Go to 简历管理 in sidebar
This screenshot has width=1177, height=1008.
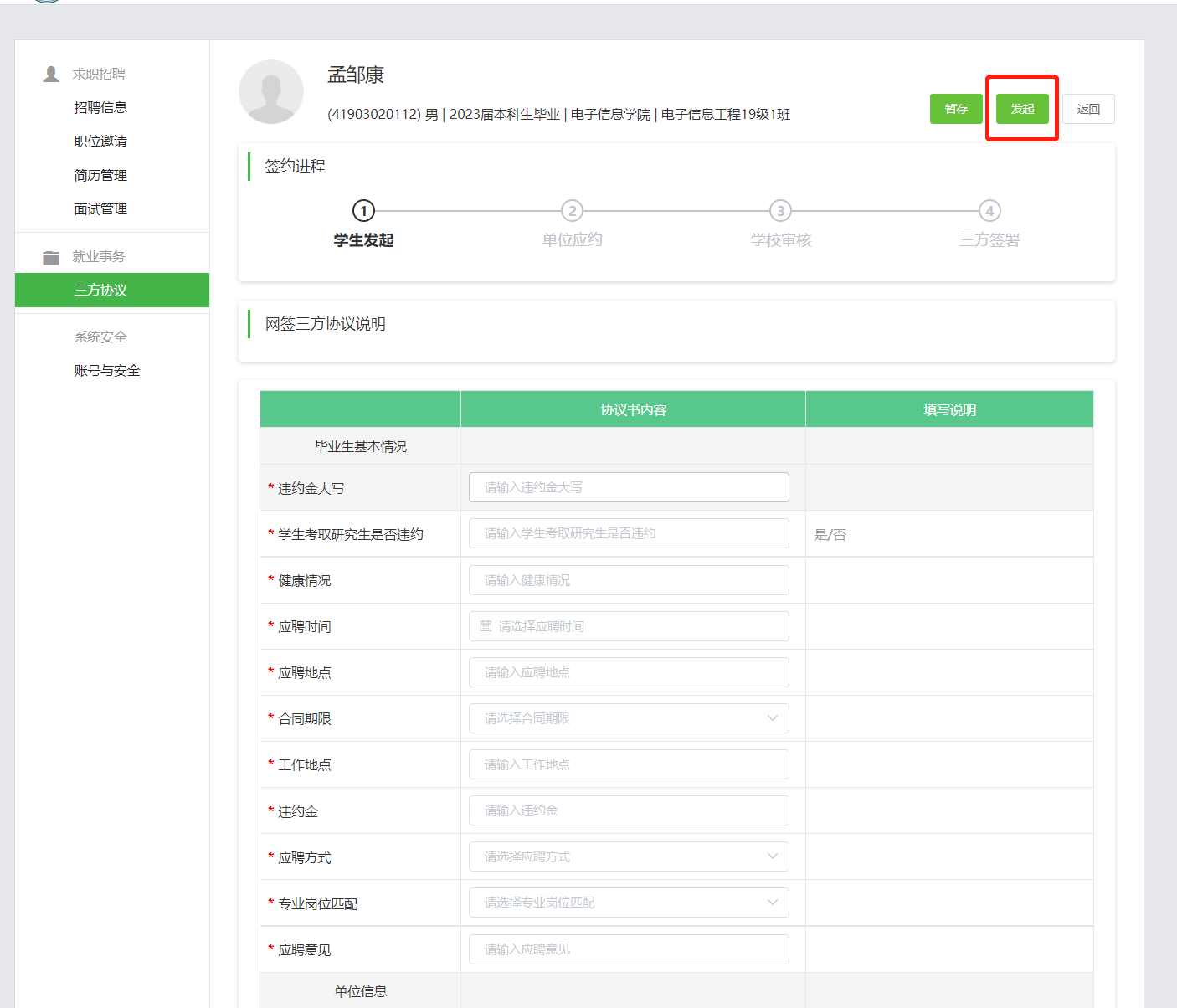[x=100, y=175]
